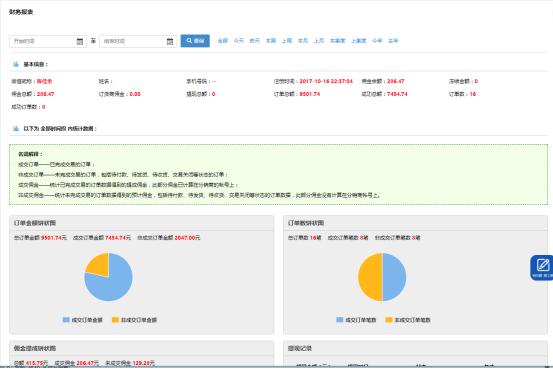Screen dimensions: 553x369
Task: Click the floating blue edit note icon
Action: tap(542, 267)
